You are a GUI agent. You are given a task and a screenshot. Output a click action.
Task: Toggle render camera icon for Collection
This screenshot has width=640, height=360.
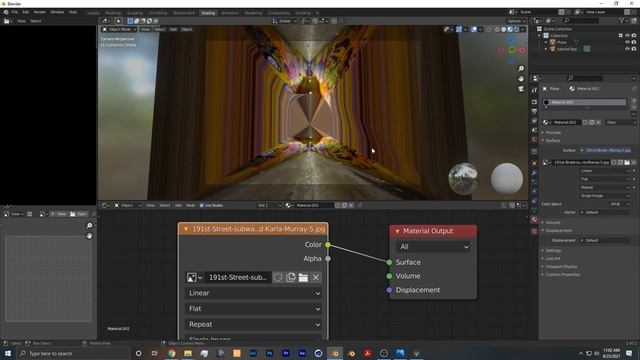tap(634, 36)
